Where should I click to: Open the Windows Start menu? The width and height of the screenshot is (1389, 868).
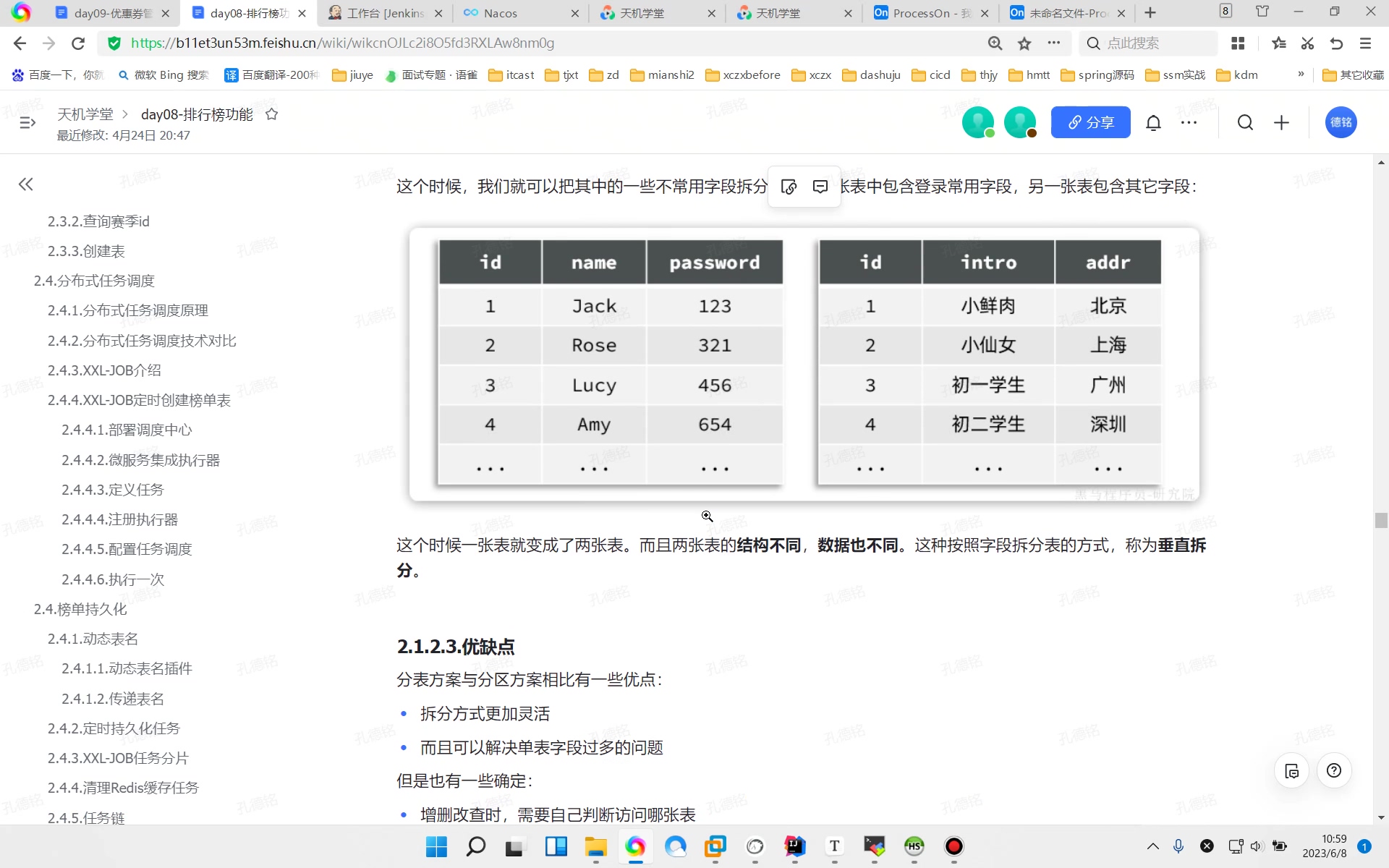click(436, 846)
